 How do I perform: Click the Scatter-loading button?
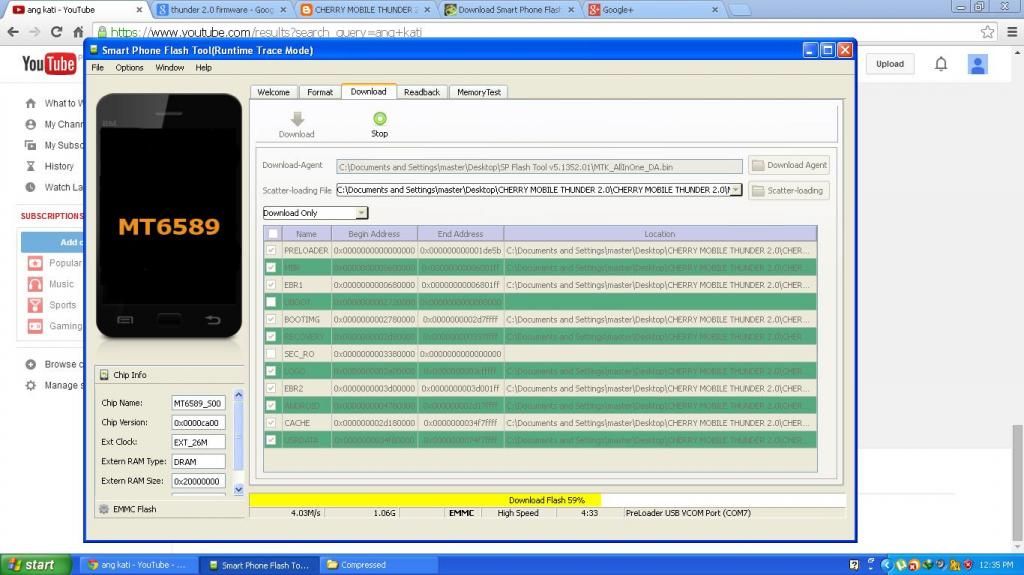pyautogui.click(x=789, y=191)
